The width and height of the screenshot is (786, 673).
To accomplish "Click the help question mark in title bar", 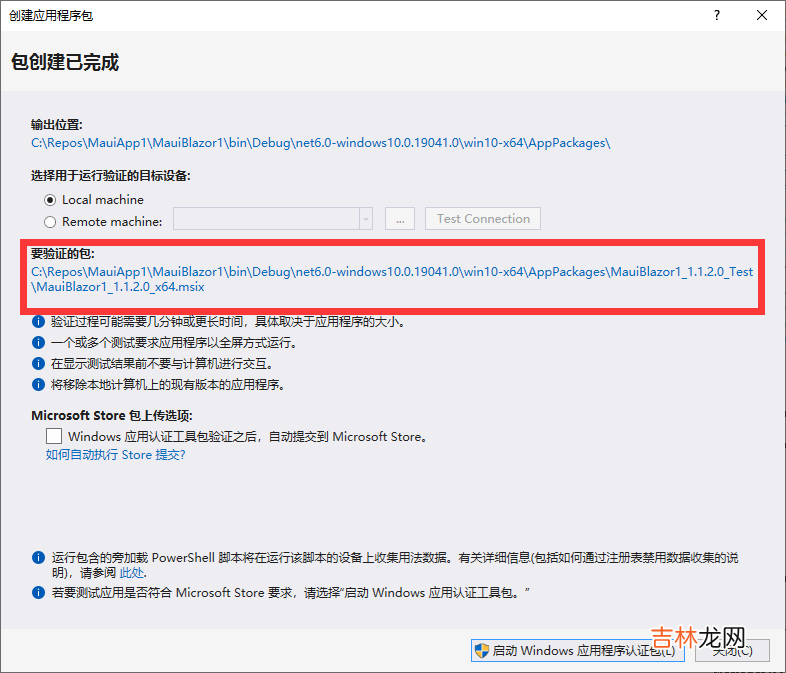I will pos(716,16).
